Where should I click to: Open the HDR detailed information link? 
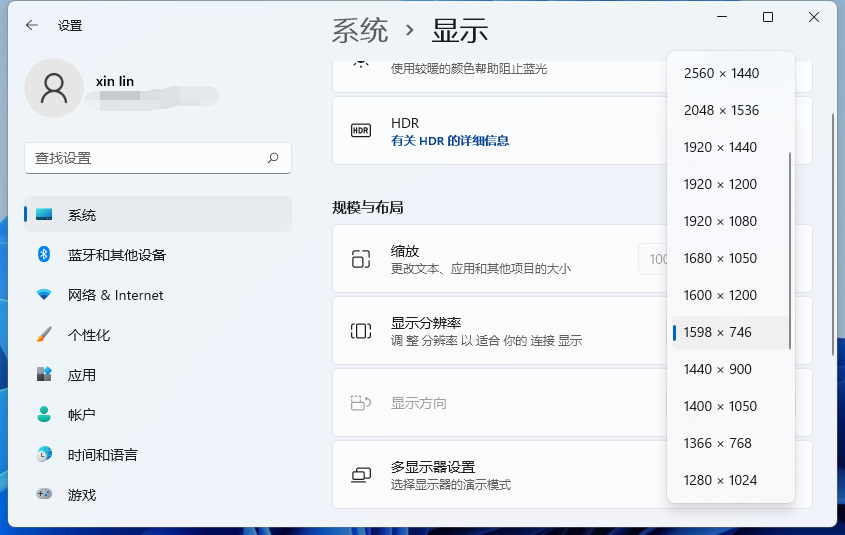coord(450,141)
